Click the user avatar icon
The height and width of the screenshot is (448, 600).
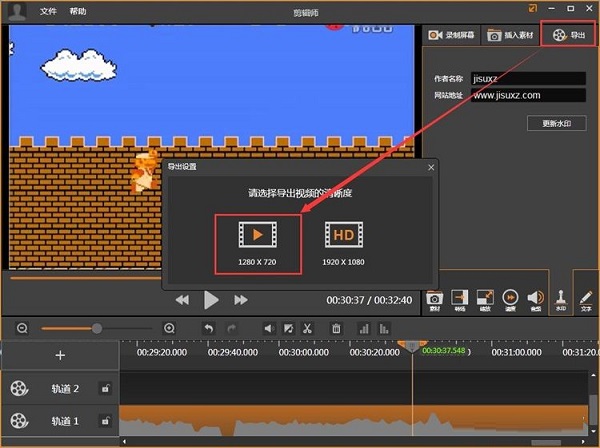click(x=17, y=11)
